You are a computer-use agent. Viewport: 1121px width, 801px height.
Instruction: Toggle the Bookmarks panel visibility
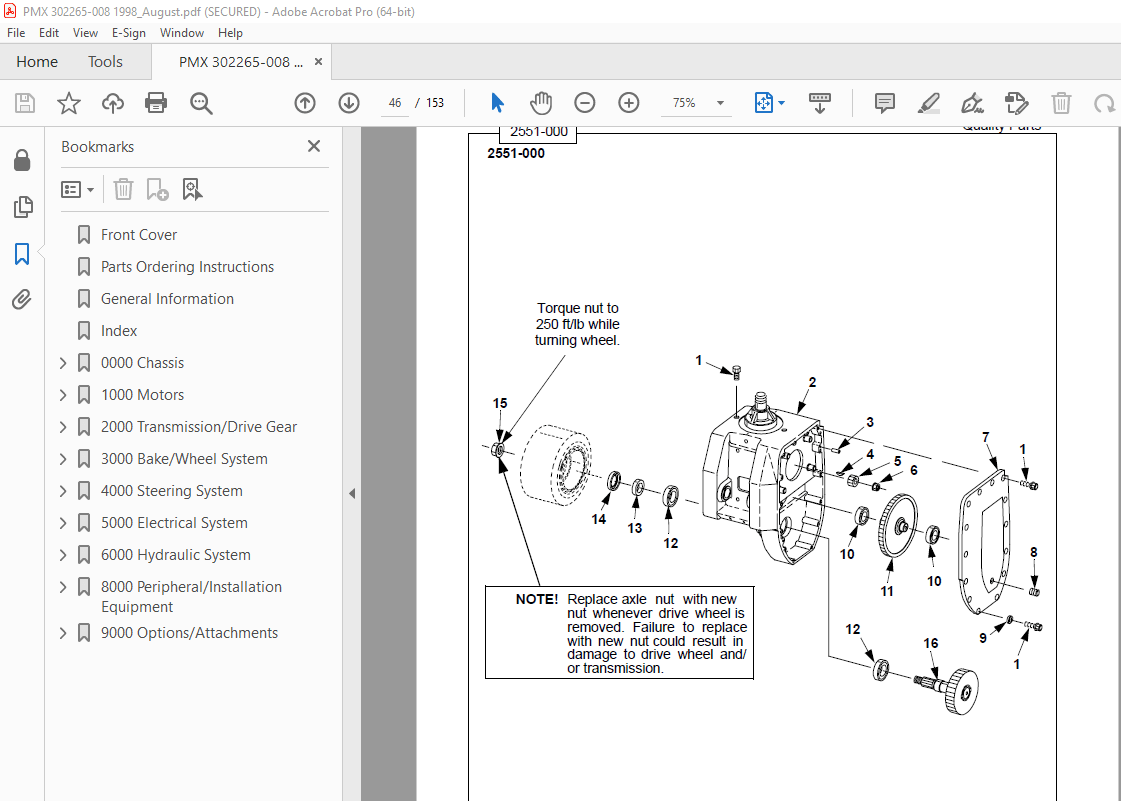click(23, 254)
